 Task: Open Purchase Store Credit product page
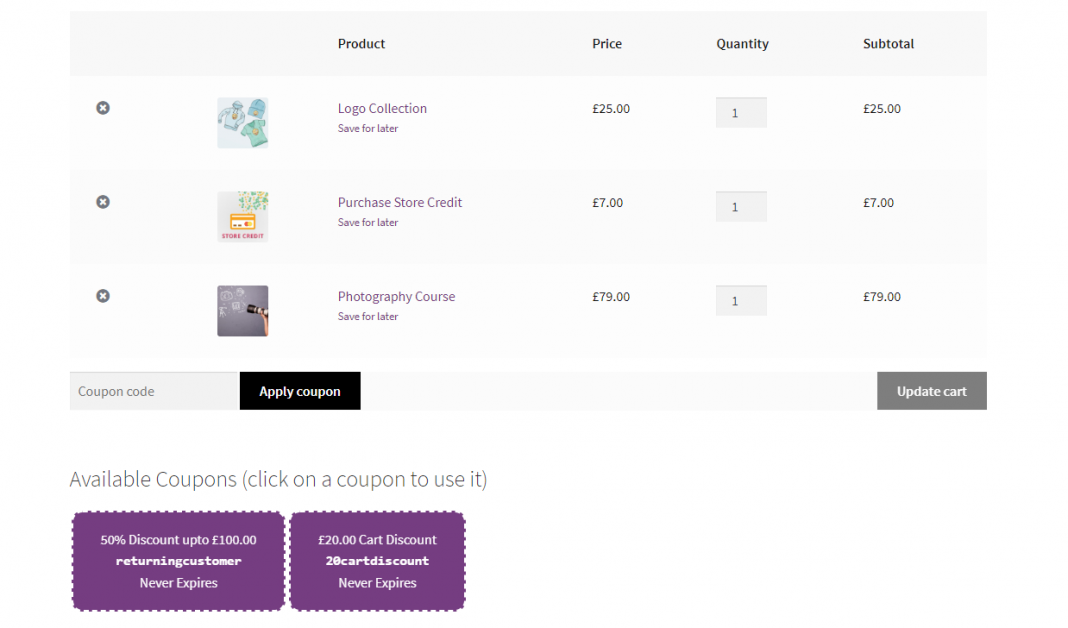pyautogui.click(x=399, y=202)
